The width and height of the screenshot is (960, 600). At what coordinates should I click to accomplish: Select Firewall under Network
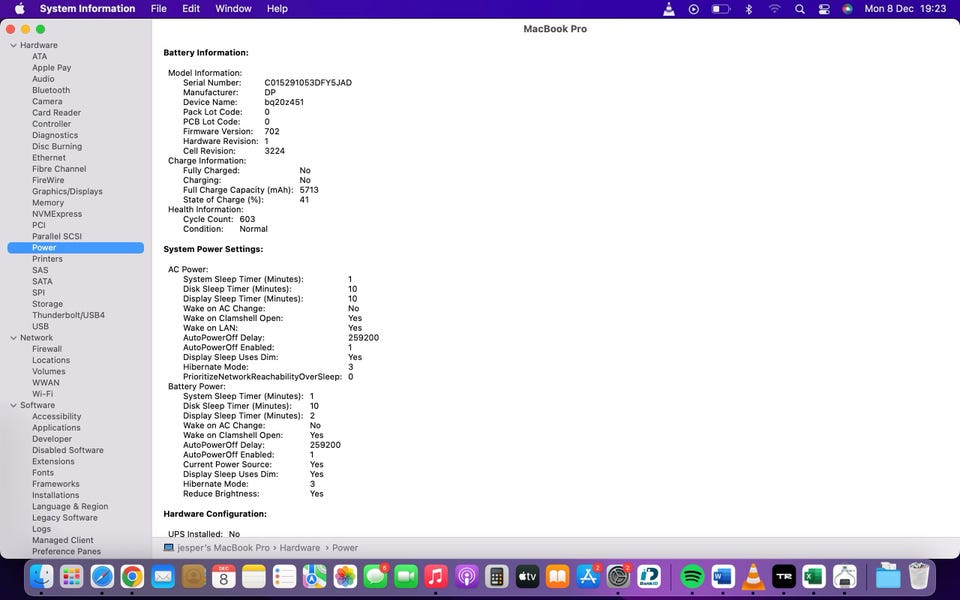[47, 349]
